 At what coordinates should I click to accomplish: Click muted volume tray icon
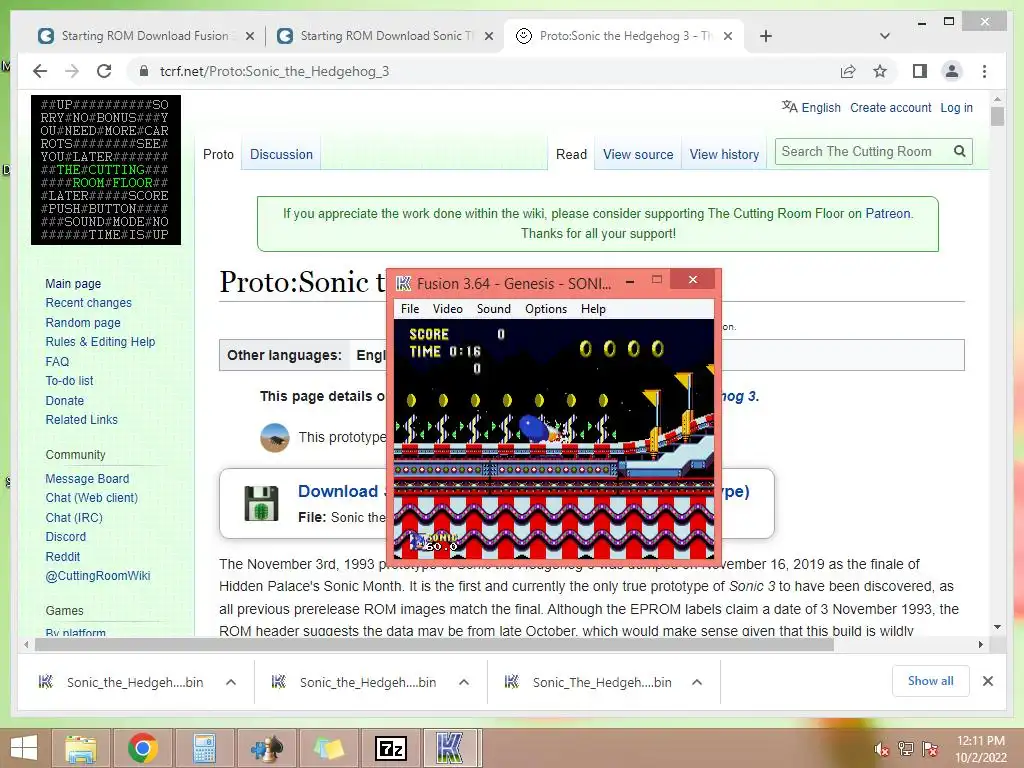881,749
